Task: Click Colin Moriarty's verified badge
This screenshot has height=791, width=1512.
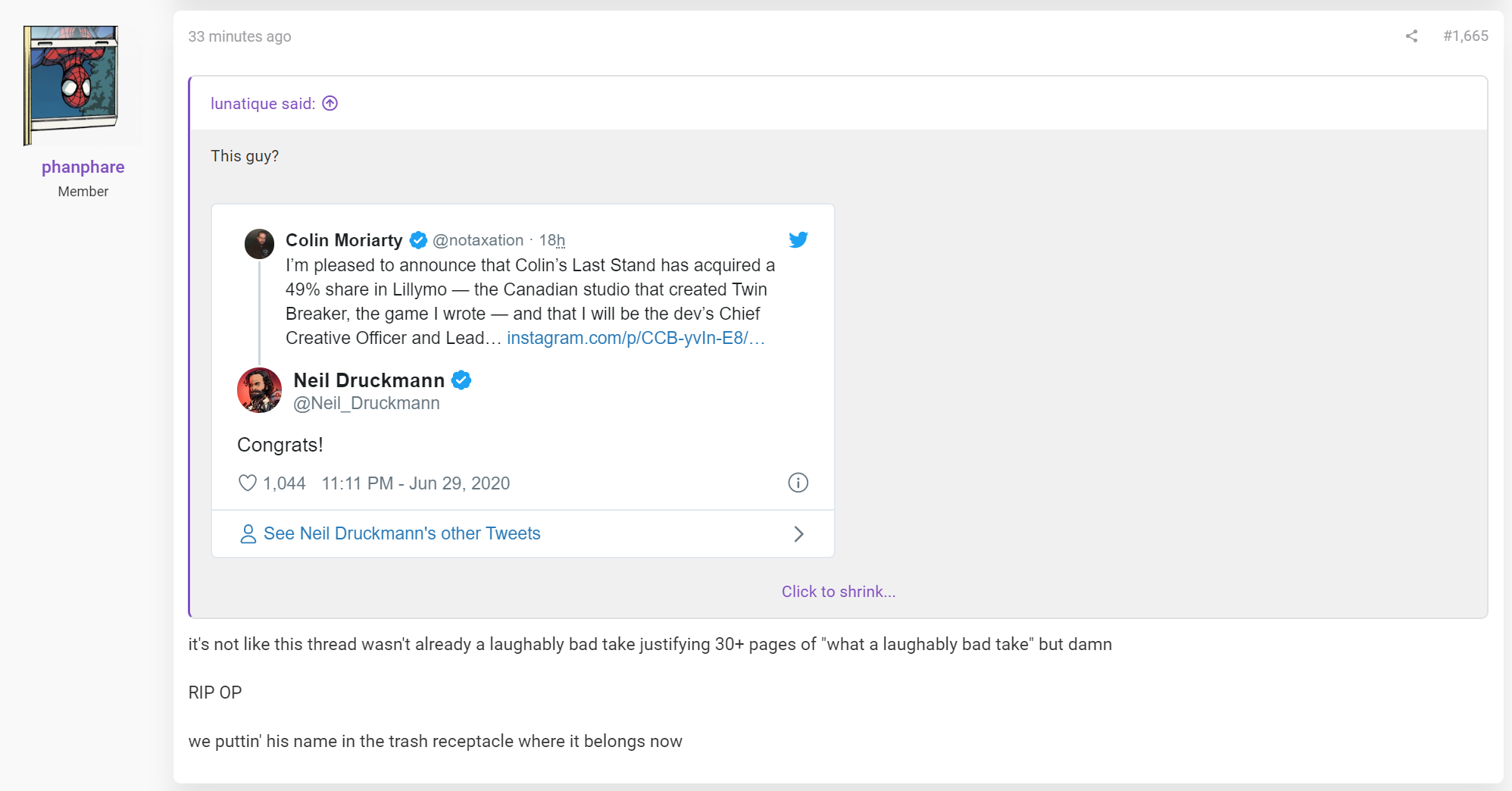Action: (418, 240)
